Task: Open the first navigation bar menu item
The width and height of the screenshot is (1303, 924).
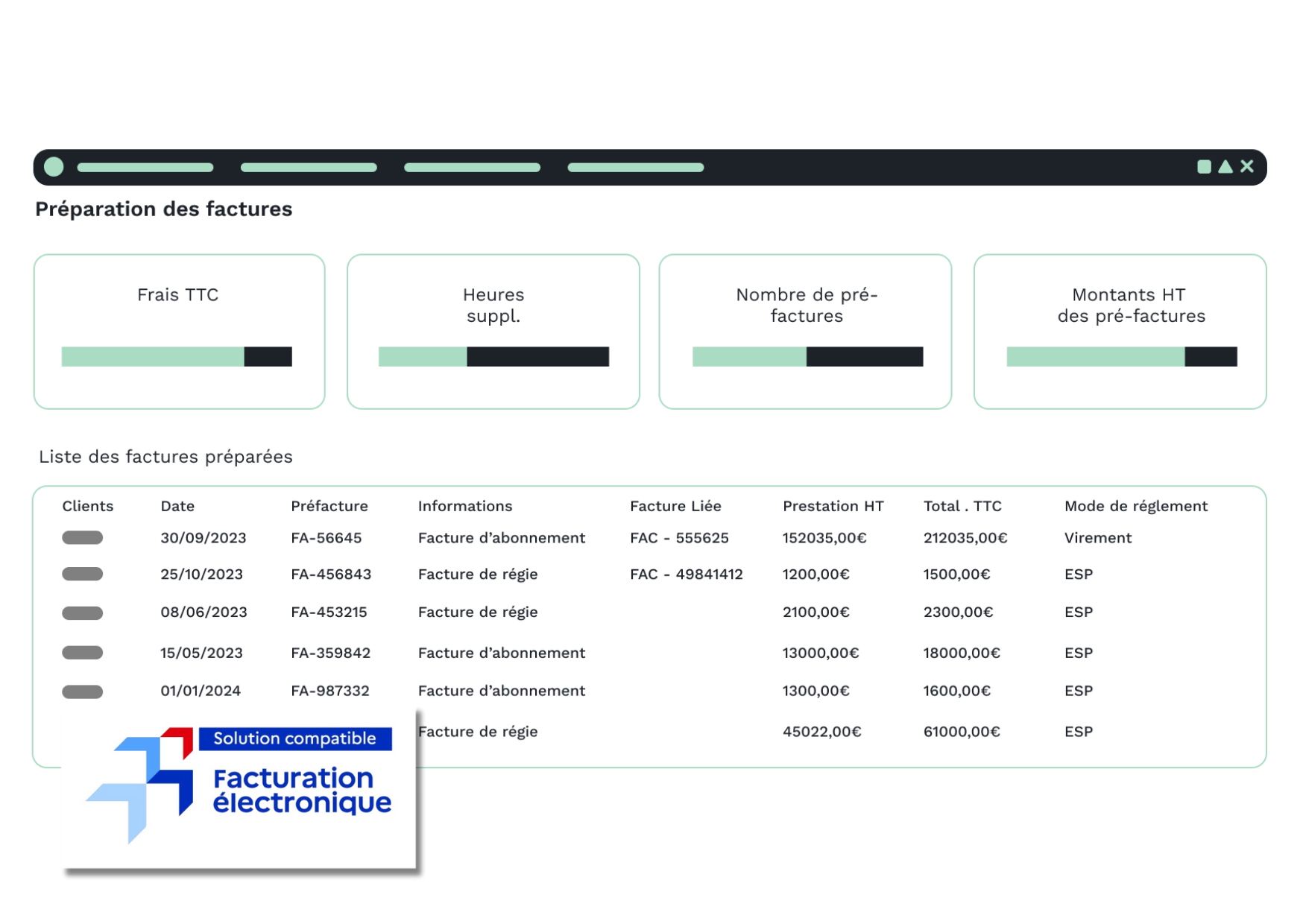Action: click(x=145, y=168)
